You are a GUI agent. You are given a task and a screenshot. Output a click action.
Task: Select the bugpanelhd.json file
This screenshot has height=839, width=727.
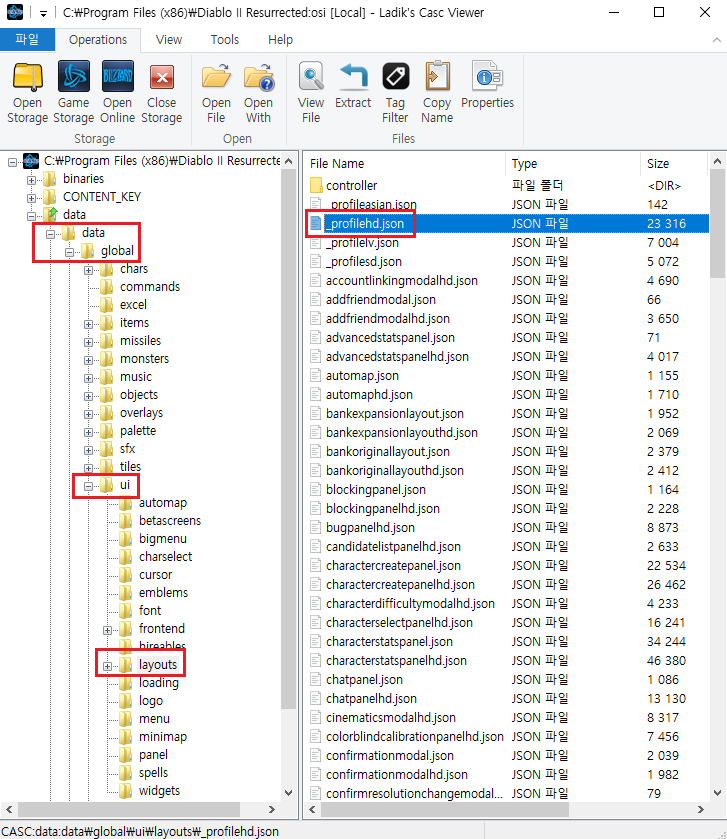370,528
